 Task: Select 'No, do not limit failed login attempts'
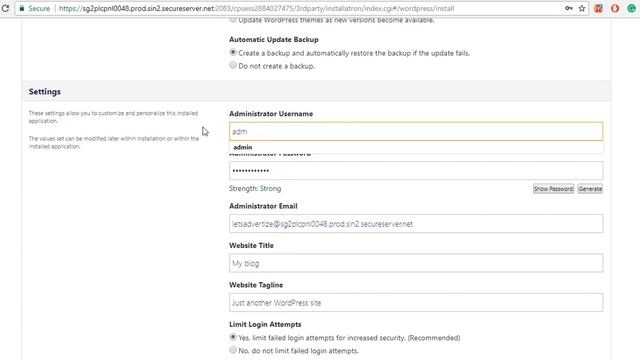pyautogui.click(x=233, y=350)
